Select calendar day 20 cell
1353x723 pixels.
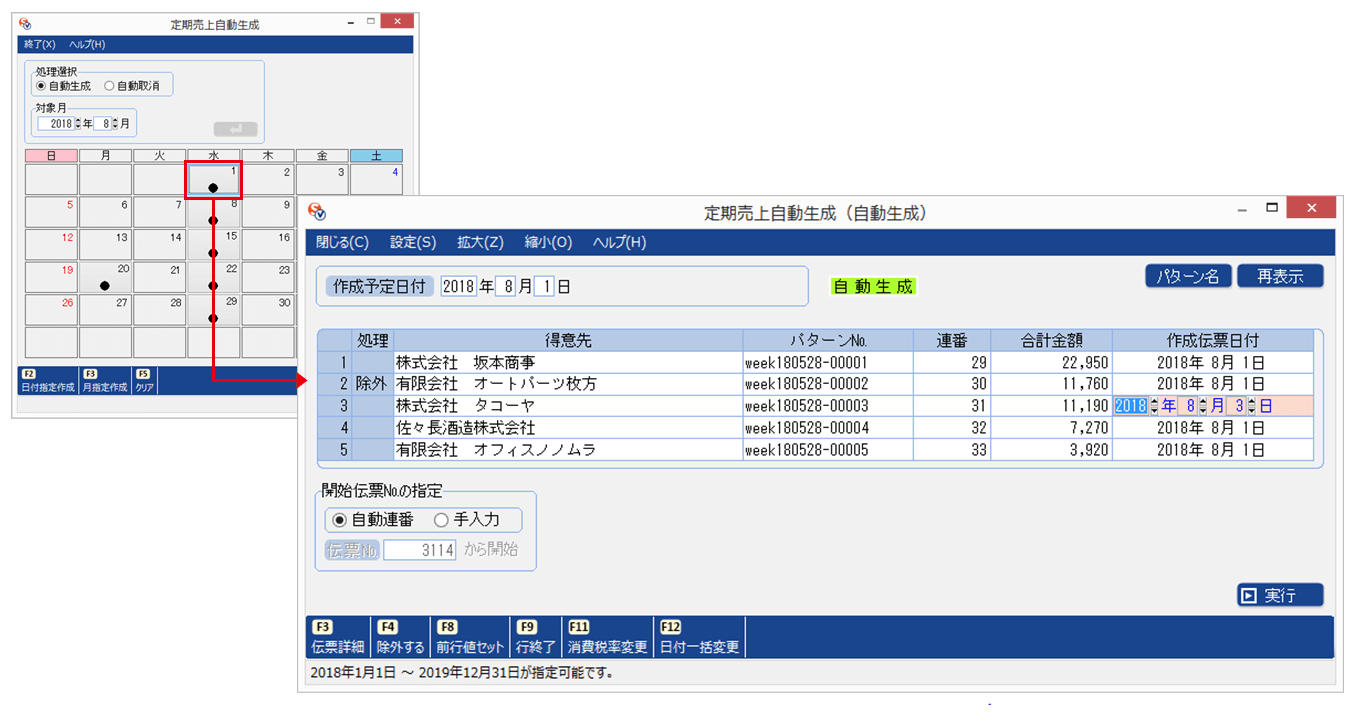[105, 277]
